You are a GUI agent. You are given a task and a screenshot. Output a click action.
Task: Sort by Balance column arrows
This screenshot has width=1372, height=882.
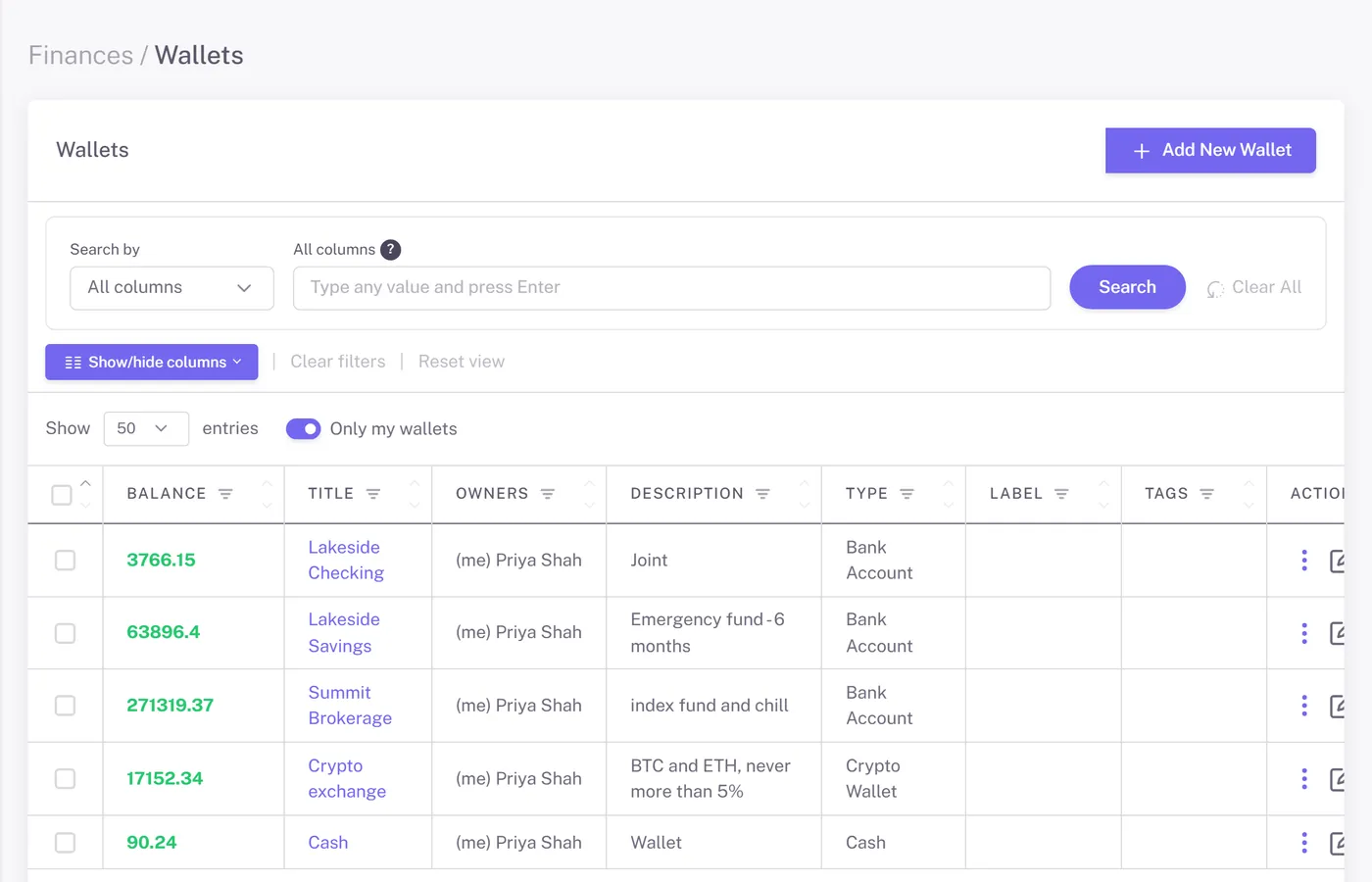268,494
